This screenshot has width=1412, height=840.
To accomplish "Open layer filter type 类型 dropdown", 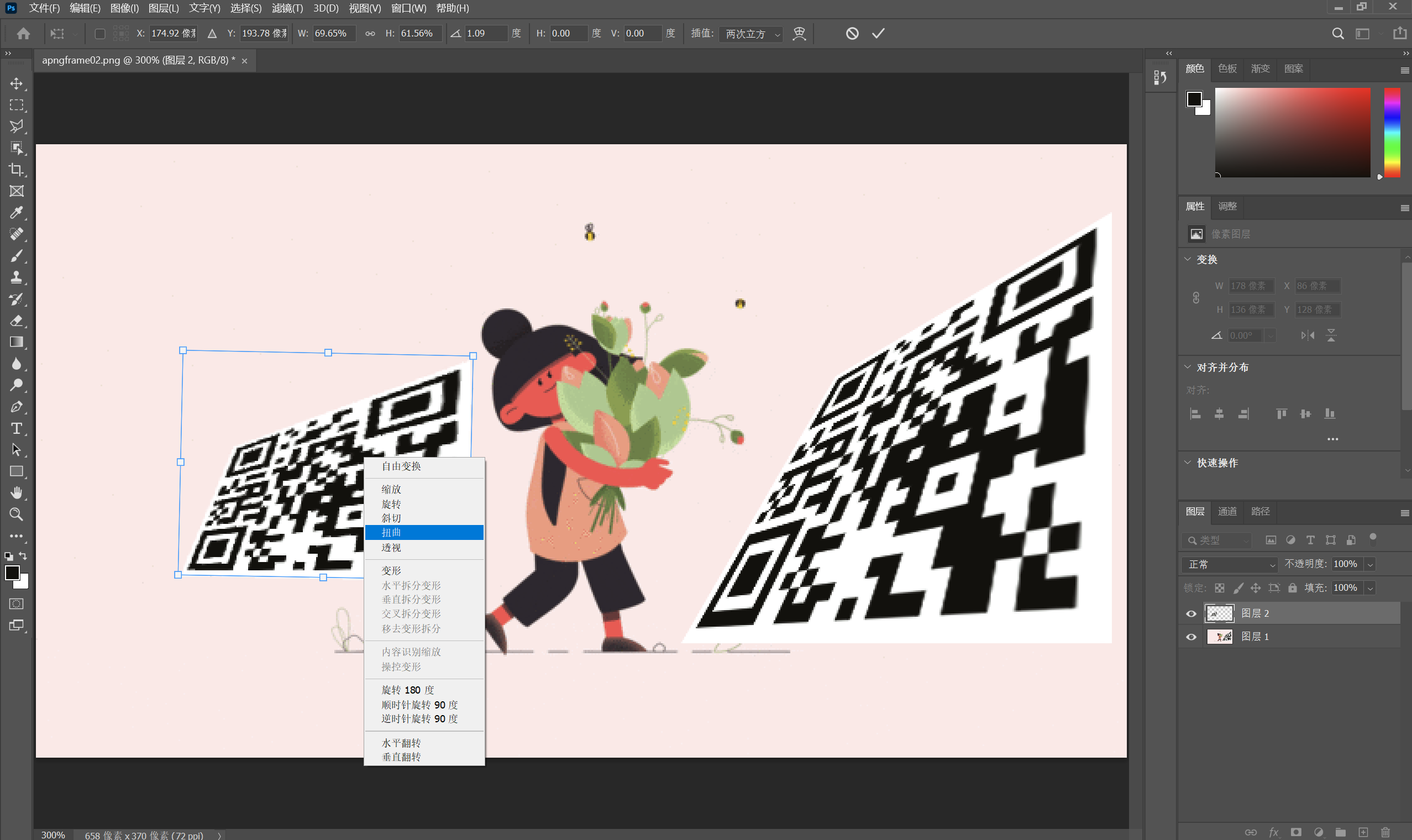I will tap(1216, 540).
